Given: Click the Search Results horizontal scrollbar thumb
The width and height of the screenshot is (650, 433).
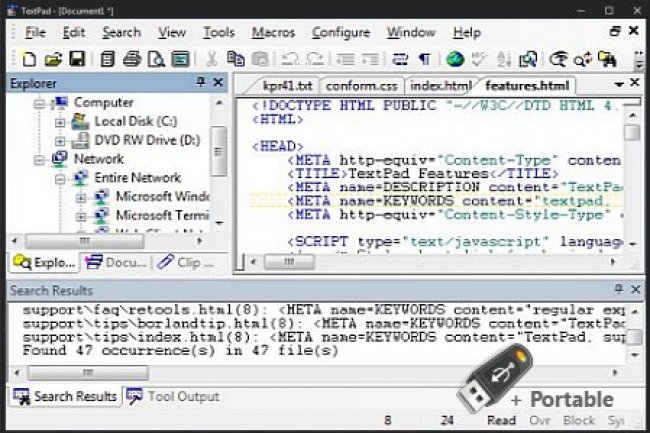Looking at the screenshot, I should tap(90, 371).
